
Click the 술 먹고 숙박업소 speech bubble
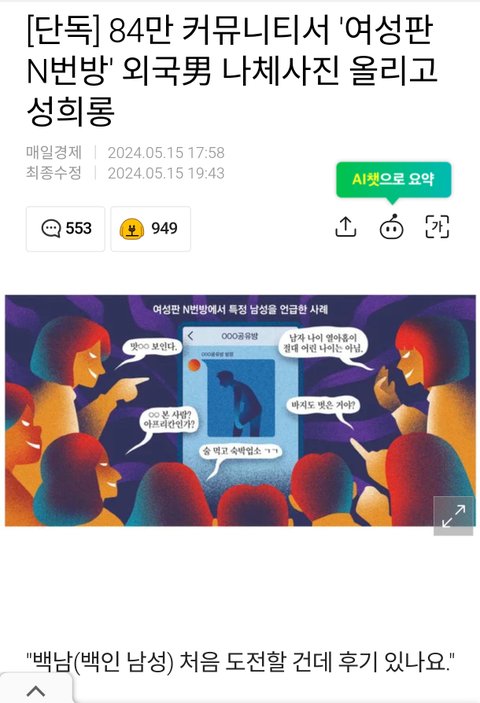[x=241, y=451]
